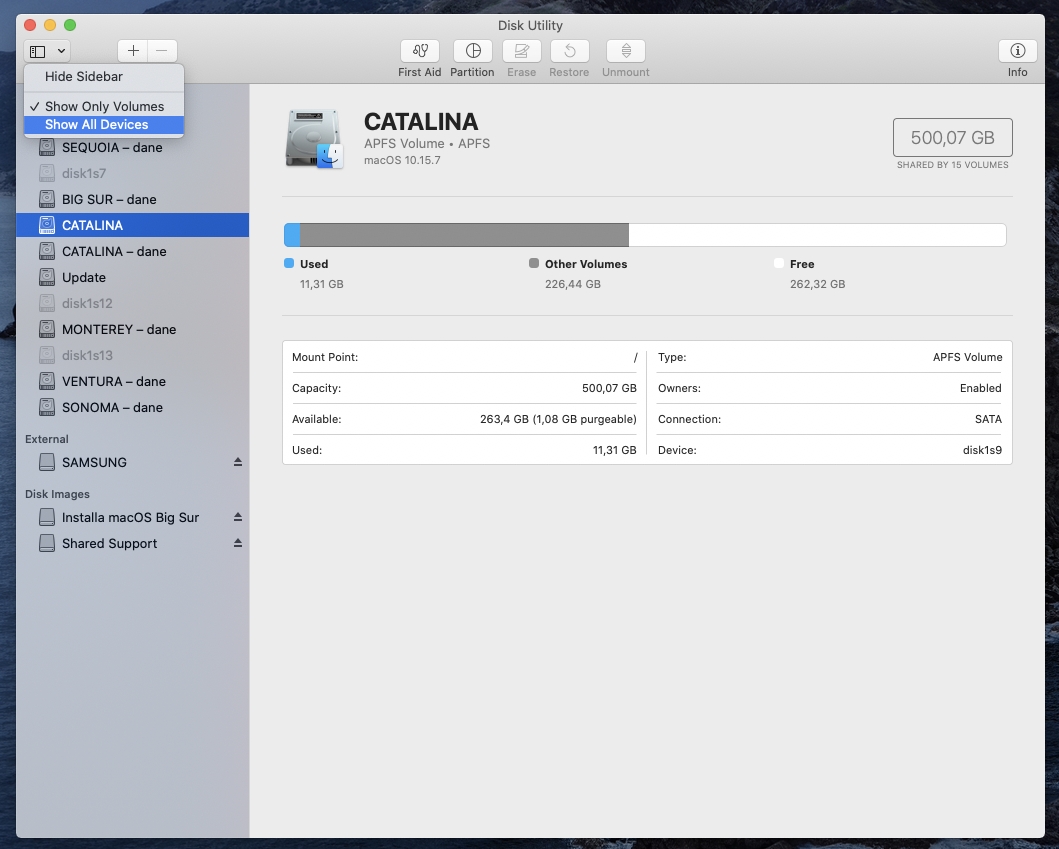
Task: Click the SAMSUNG disk icon
Action: (x=47, y=462)
